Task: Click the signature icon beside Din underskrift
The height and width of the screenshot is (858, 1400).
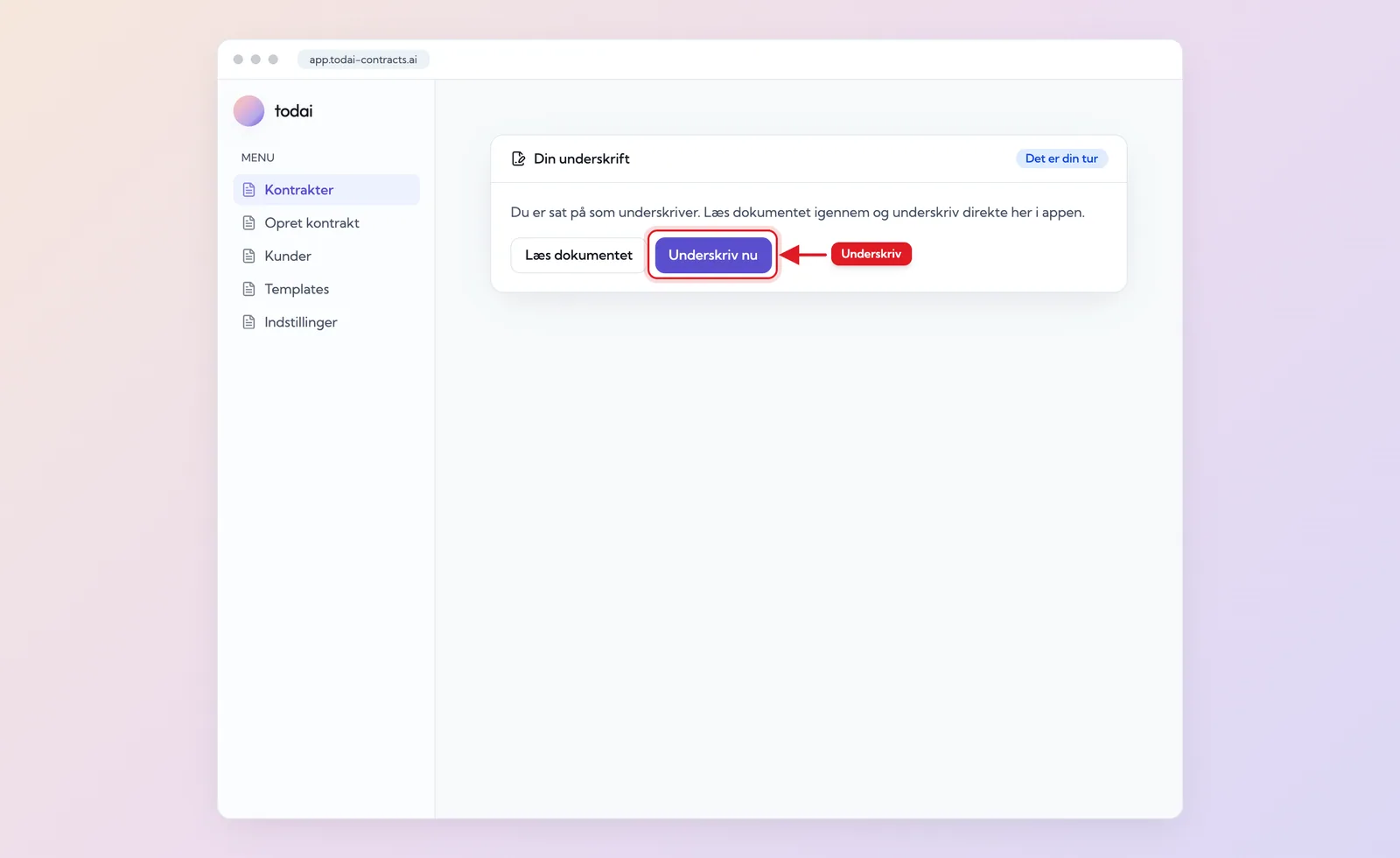Action: (x=519, y=158)
